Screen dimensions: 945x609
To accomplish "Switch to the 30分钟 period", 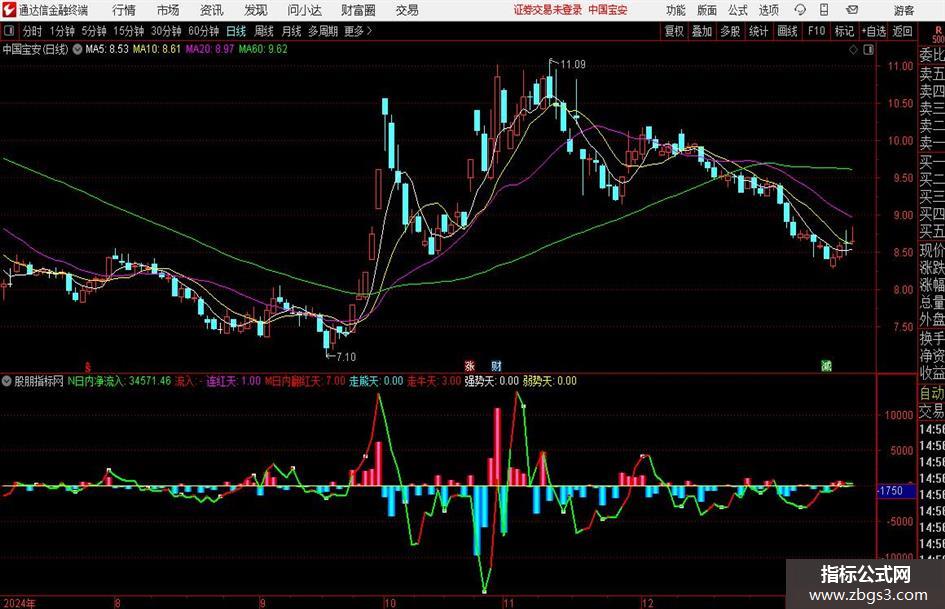I will click(166, 31).
